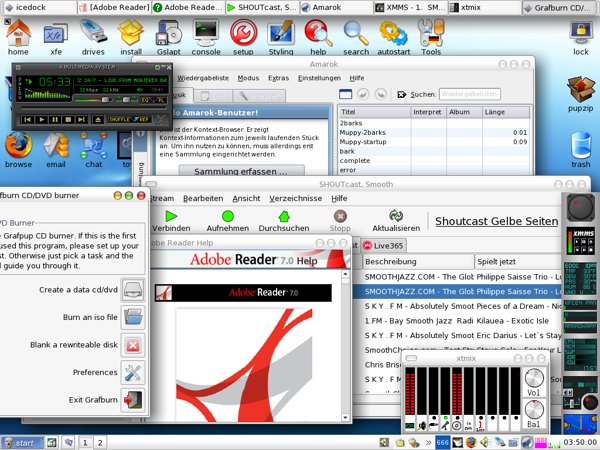Open the chat desktop icon

[x=93, y=149]
